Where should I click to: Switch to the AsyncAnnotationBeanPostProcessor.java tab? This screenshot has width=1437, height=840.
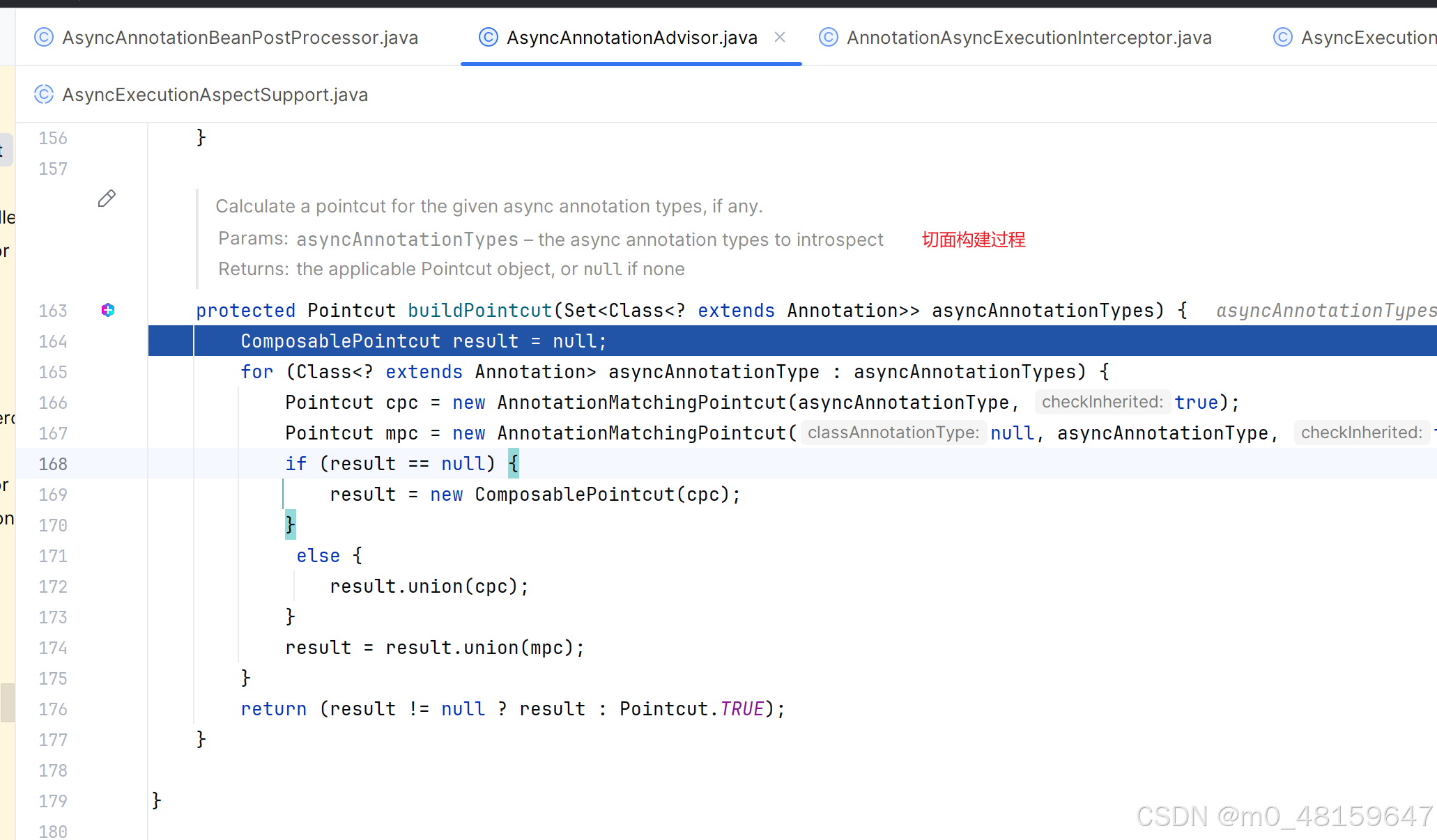click(240, 38)
